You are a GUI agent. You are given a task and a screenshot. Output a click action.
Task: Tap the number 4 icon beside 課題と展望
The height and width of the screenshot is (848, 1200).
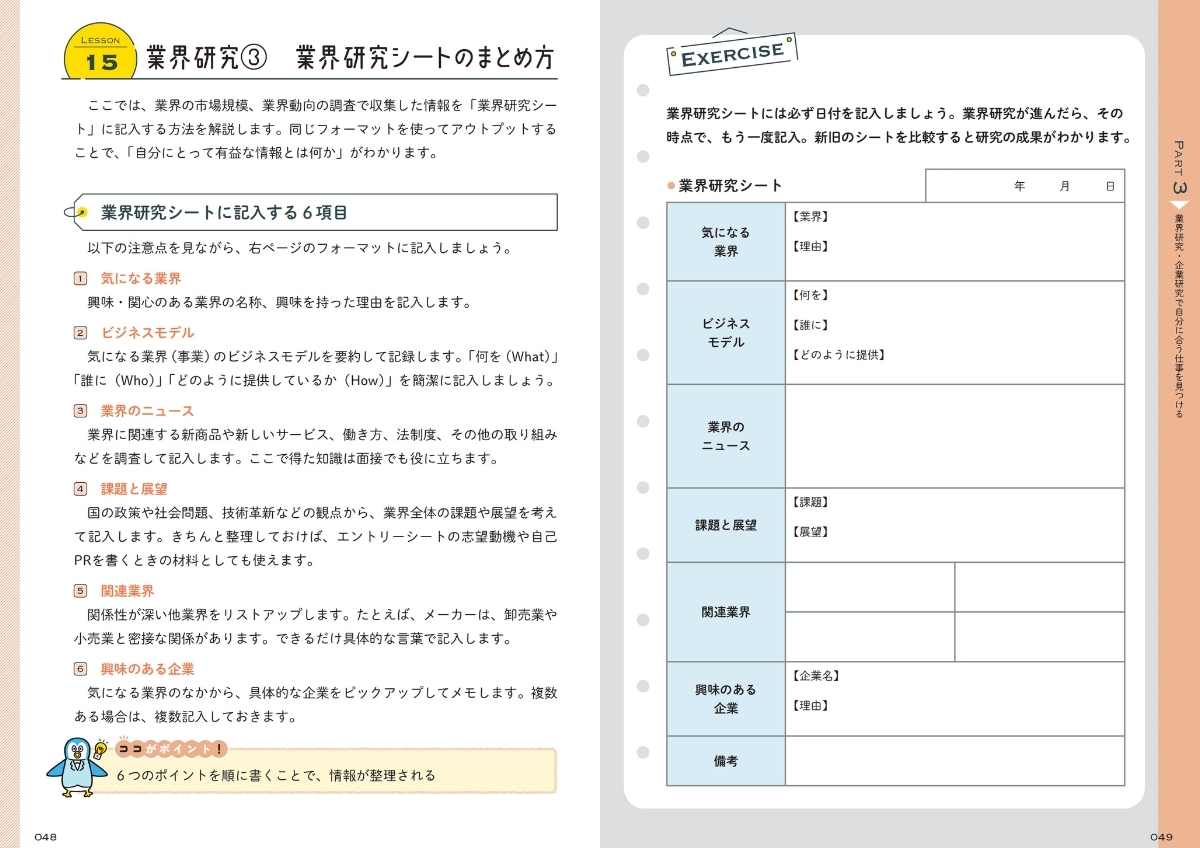(x=81, y=489)
